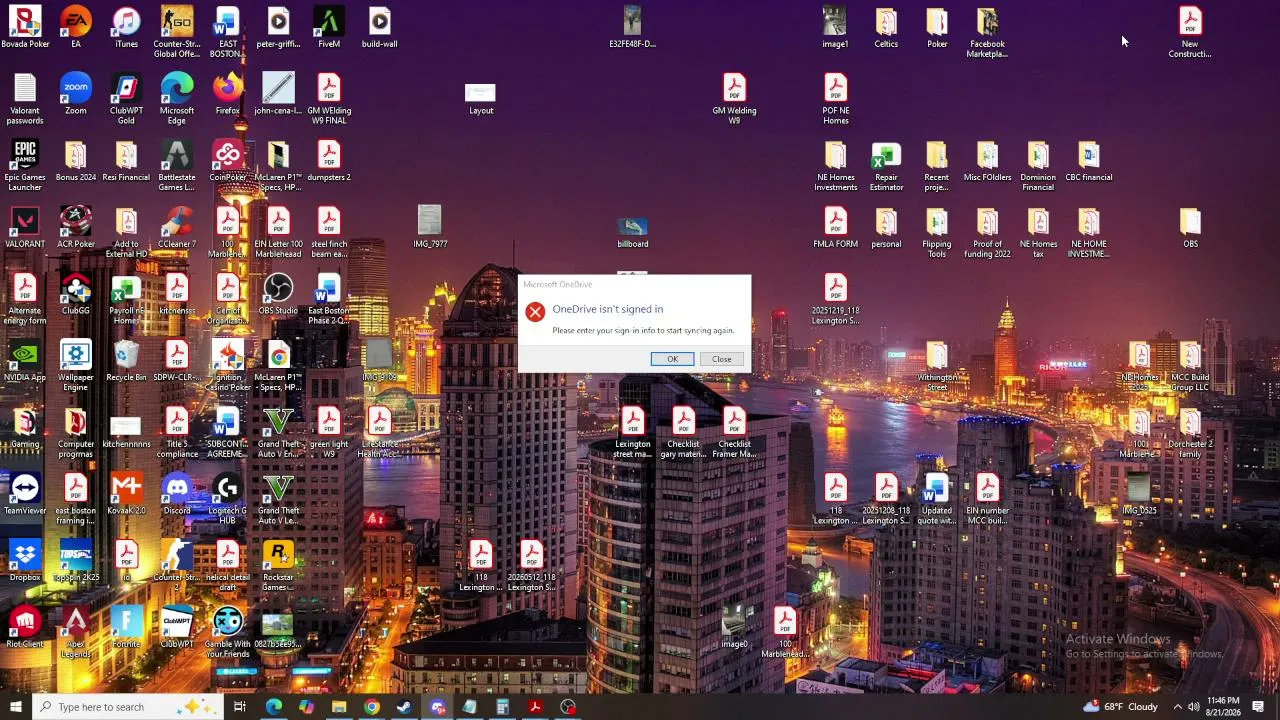Select the Microsoft Edge desktop shortcut
Screen dimensions: 1280x720
click(177, 99)
